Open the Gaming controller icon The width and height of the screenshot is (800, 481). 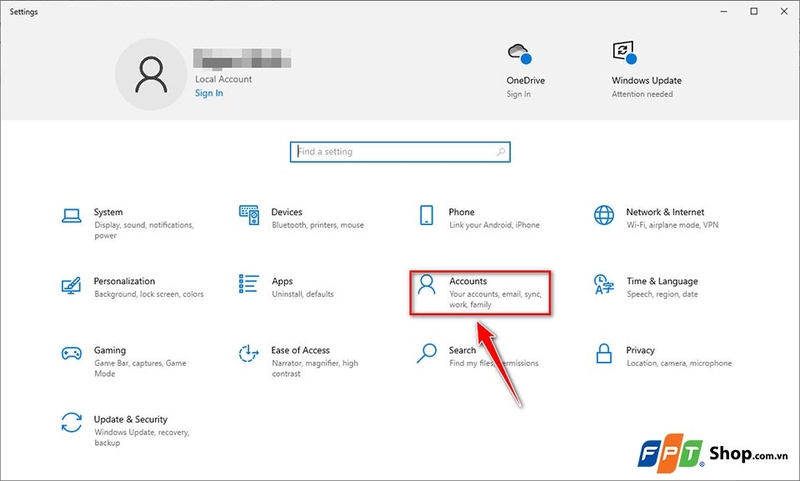point(71,354)
